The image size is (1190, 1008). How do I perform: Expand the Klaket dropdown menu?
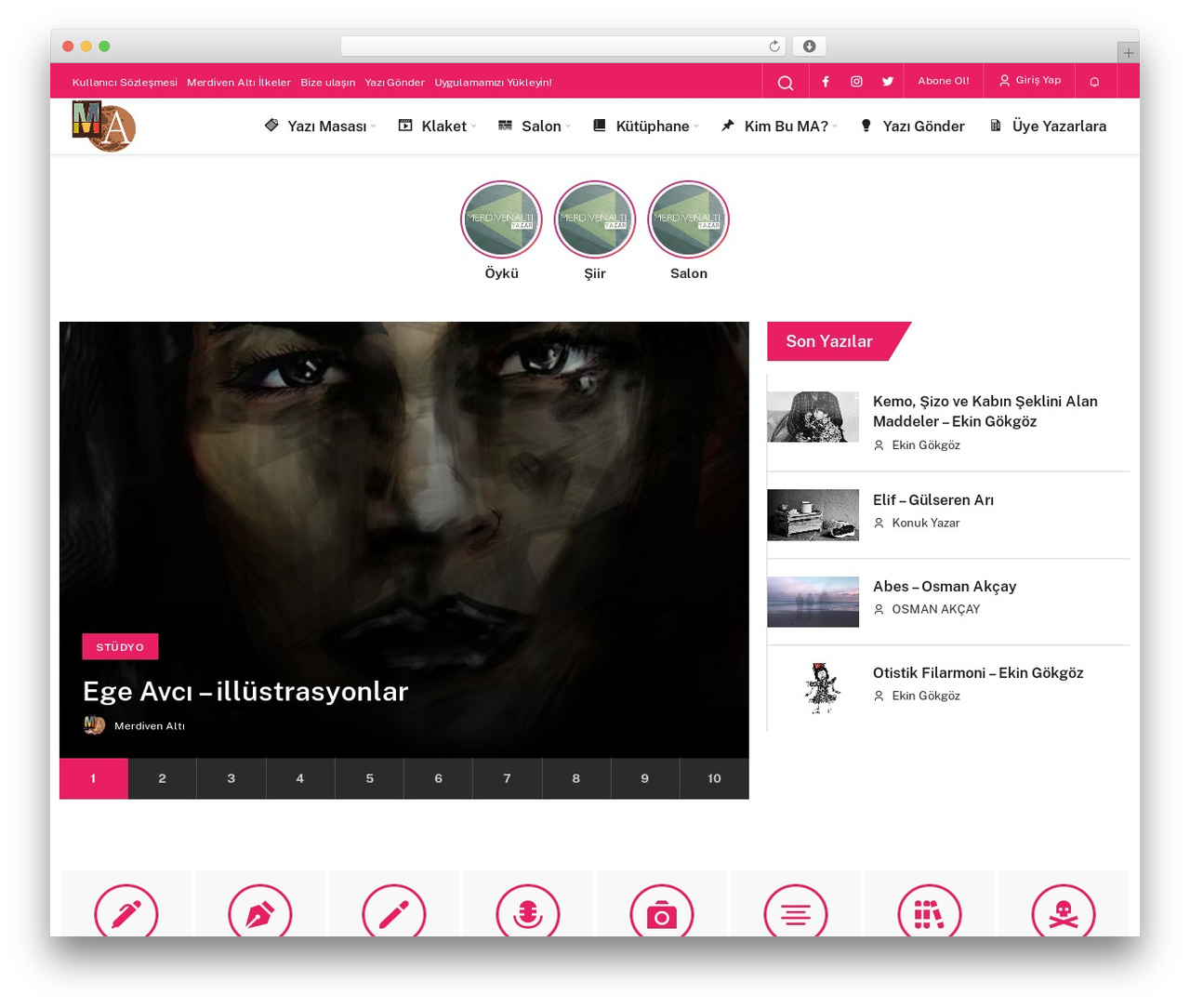[437, 126]
